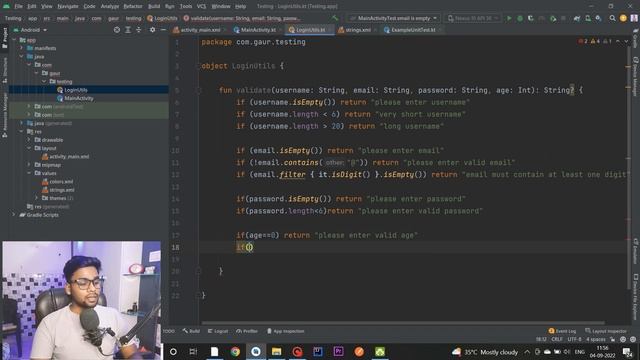Open the Event Log tool window
The height and width of the screenshot is (360, 640).
point(562,331)
